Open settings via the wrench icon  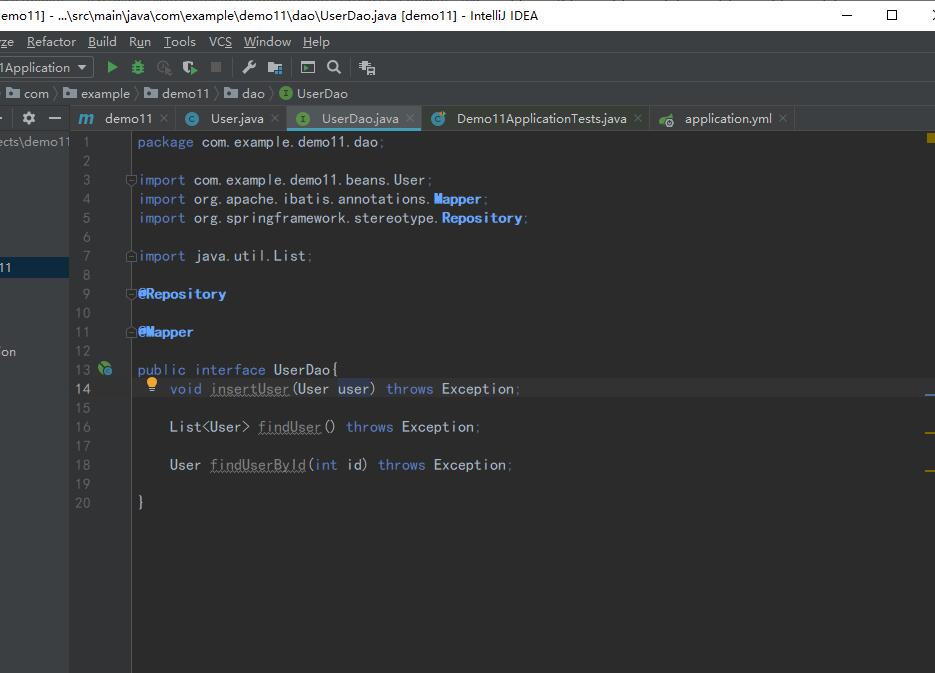pyautogui.click(x=249, y=68)
